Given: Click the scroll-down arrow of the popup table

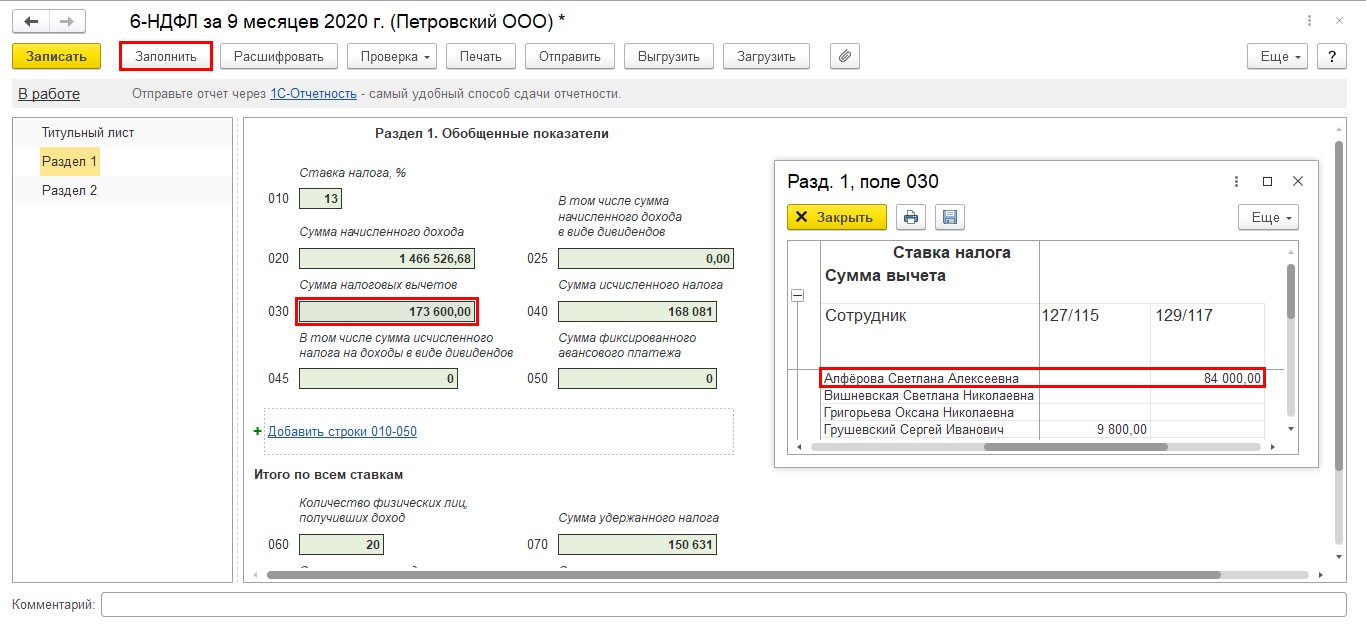Looking at the screenshot, I should tap(1291, 429).
